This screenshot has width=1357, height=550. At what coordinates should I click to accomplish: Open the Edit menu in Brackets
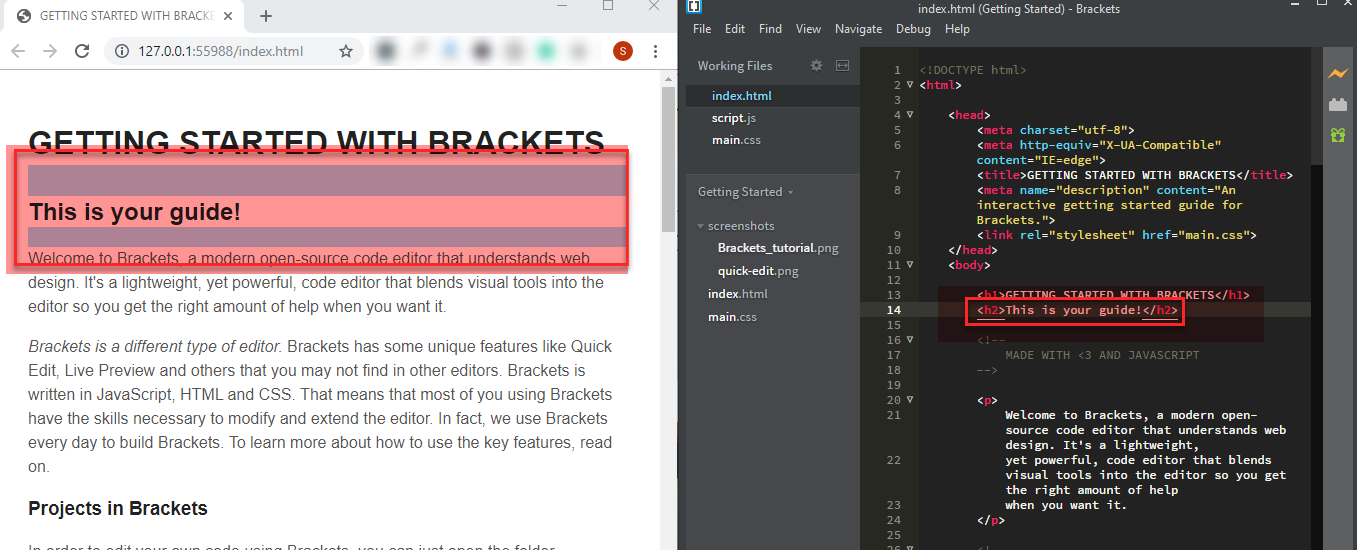(735, 29)
